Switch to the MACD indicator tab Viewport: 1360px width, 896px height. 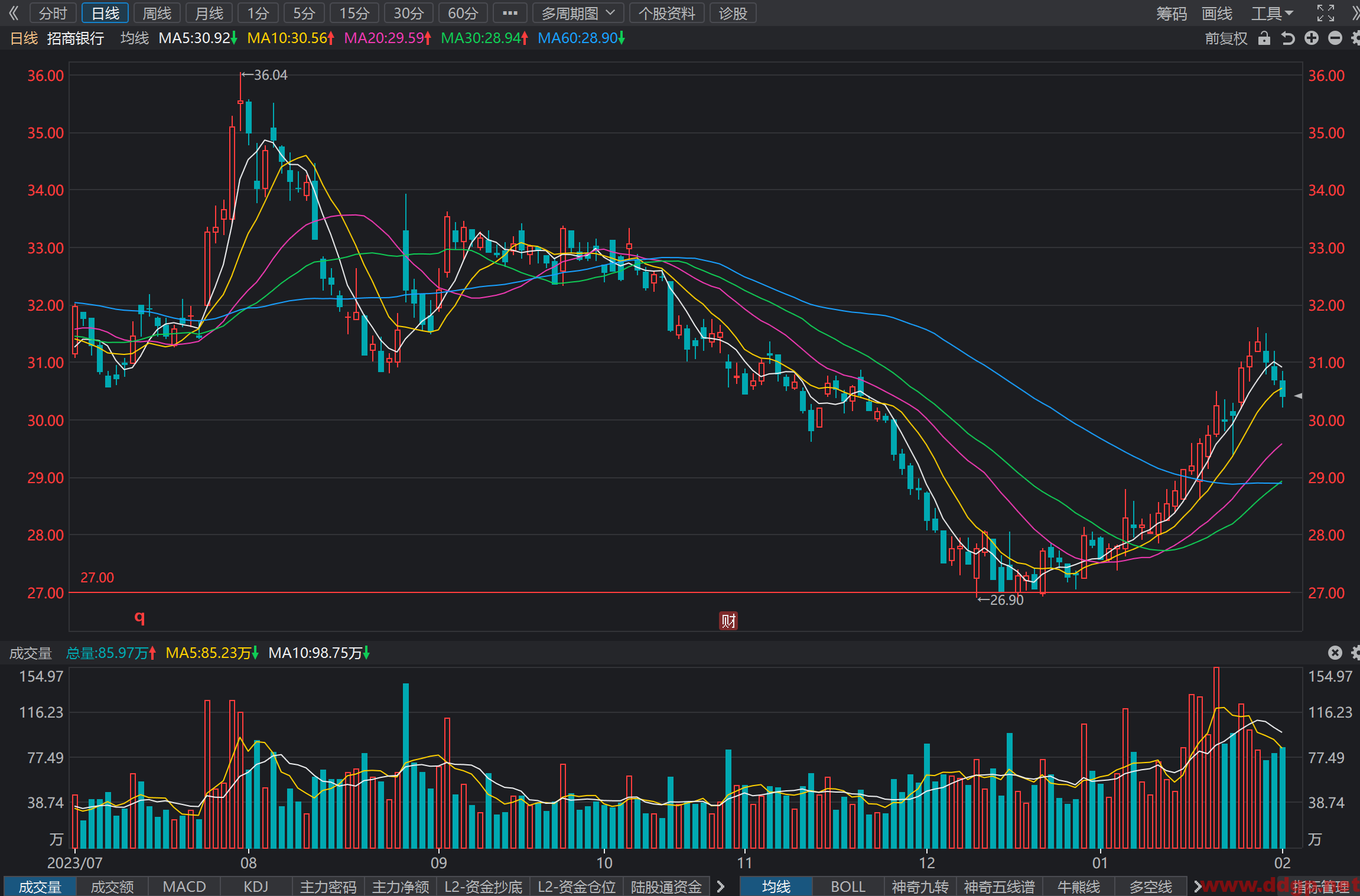pos(184,887)
